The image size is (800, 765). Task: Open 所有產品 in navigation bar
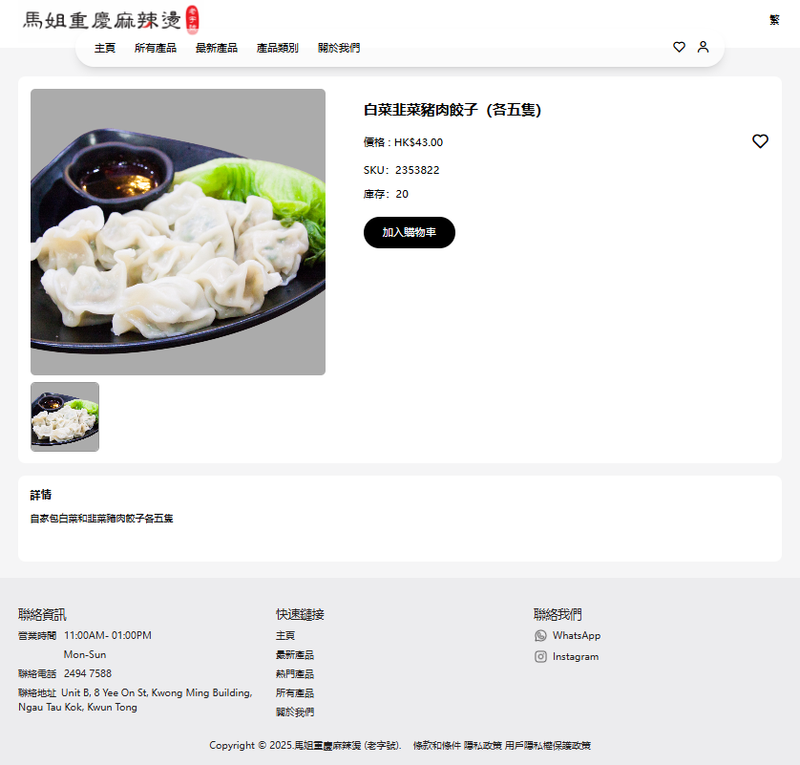[155, 48]
